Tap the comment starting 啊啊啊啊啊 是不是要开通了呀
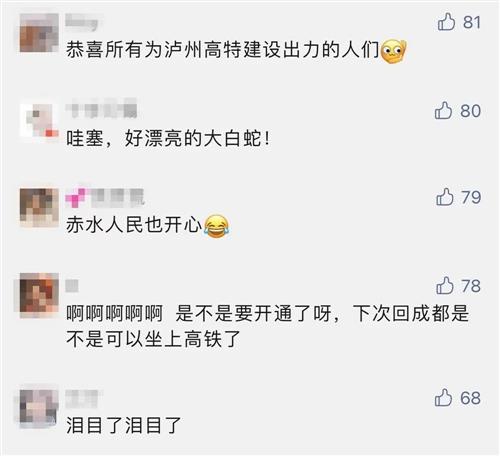 pos(268,326)
